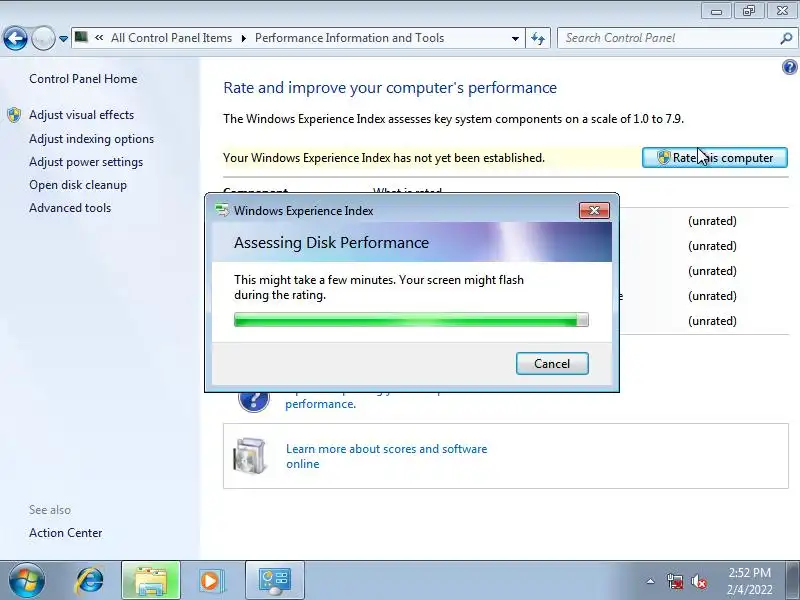Select the 'Assessing Disk Performance' heading
This screenshot has width=800, height=600.
331,242
